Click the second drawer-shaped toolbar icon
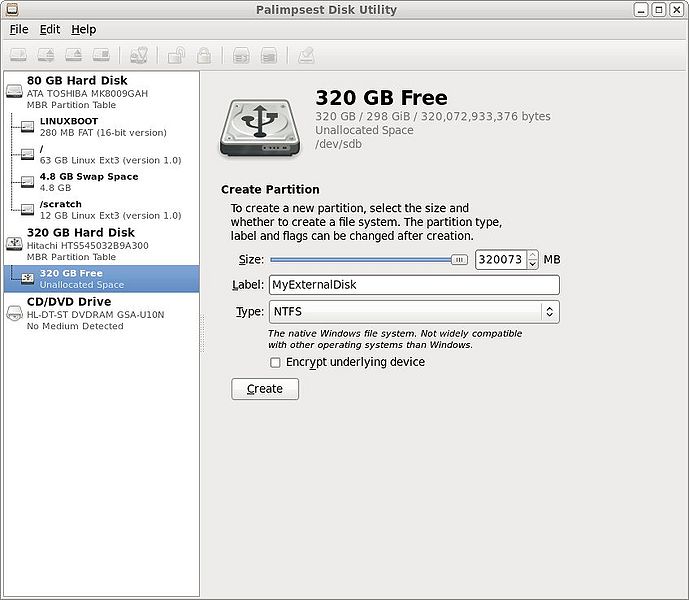This screenshot has height=600, width=689. (x=269, y=55)
